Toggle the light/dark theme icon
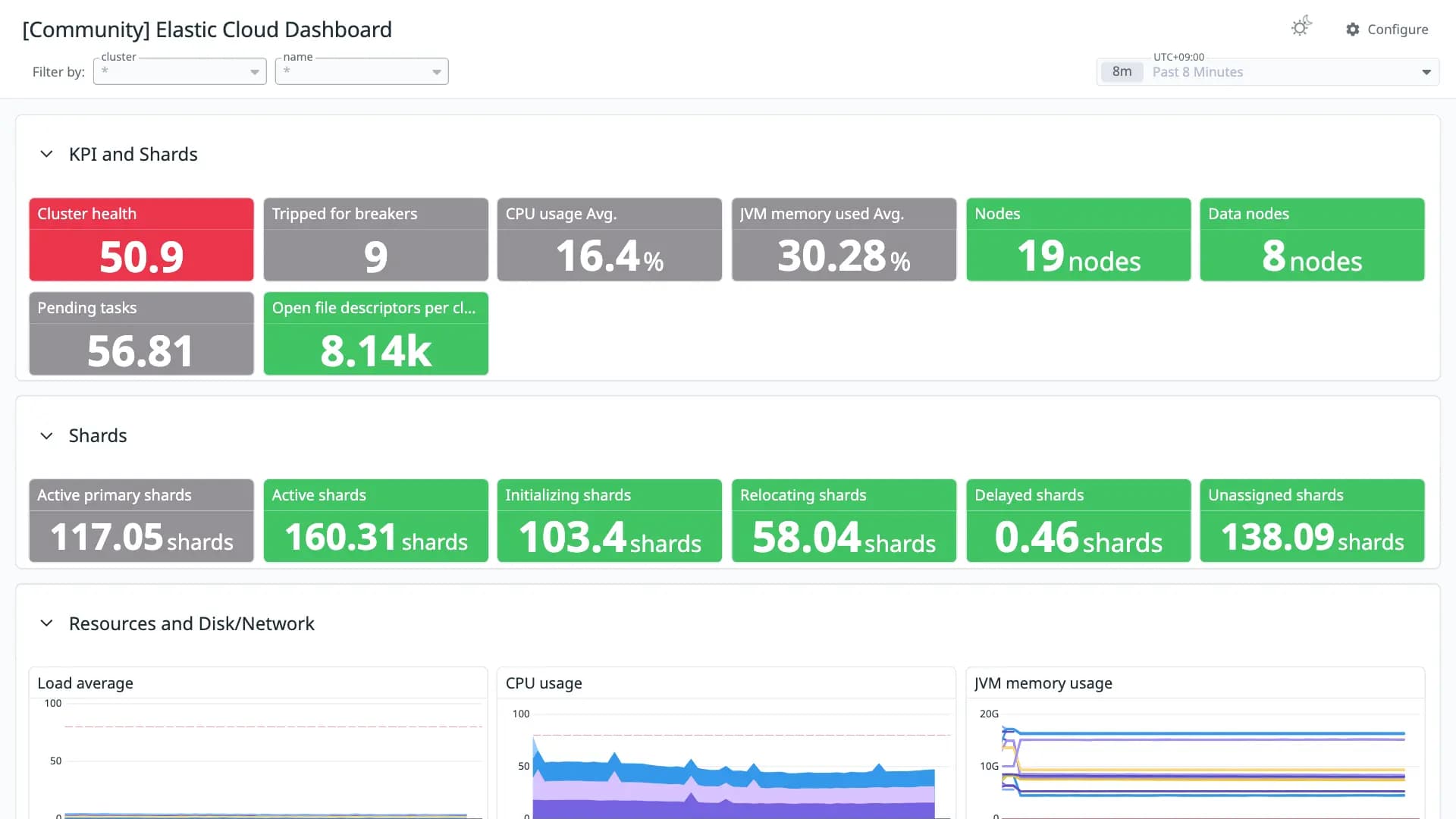The image size is (1456, 819). click(1301, 27)
